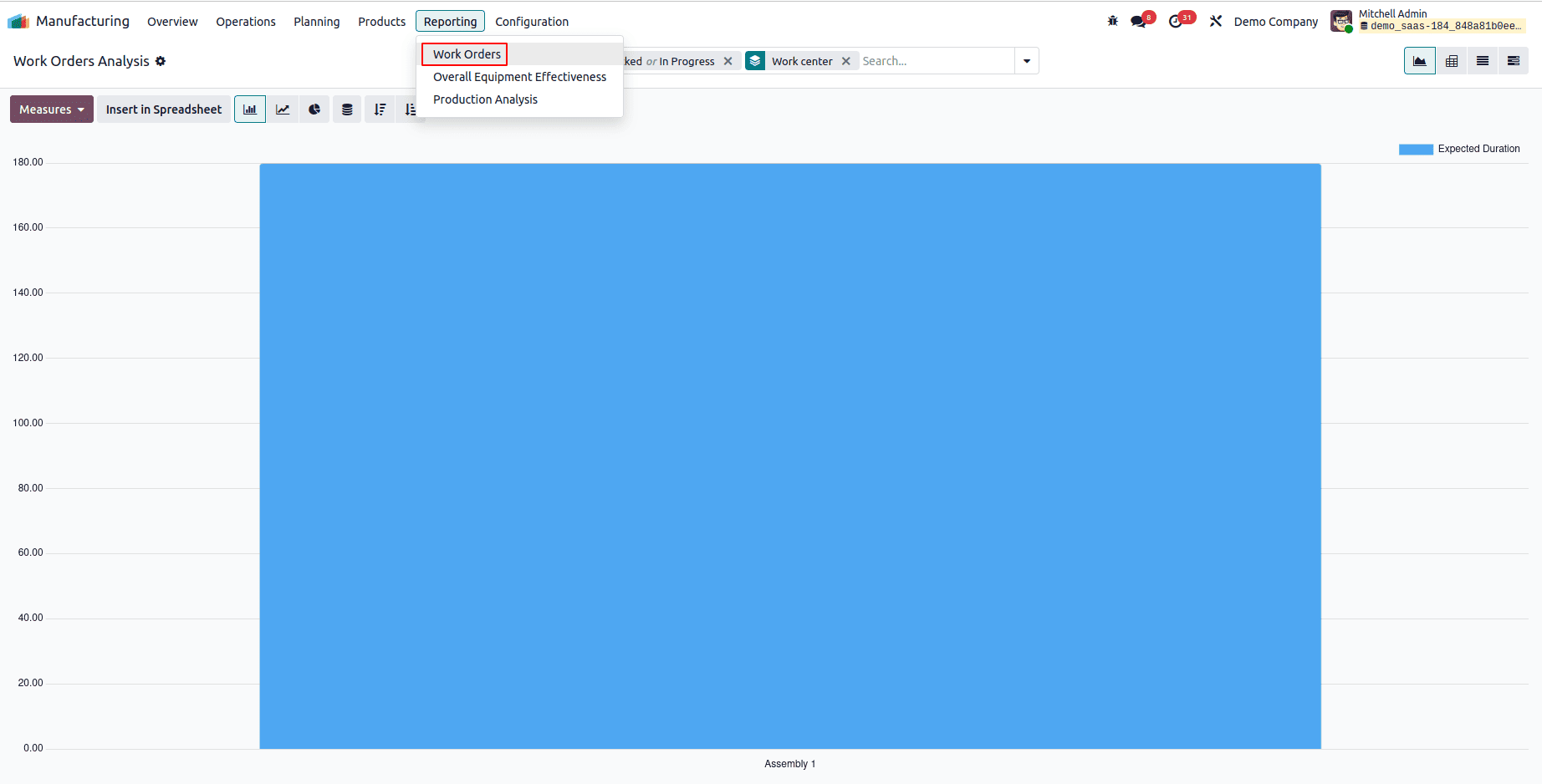
Task: Click the blue Assembly 1 bar
Action: pyautogui.click(x=790, y=456)
